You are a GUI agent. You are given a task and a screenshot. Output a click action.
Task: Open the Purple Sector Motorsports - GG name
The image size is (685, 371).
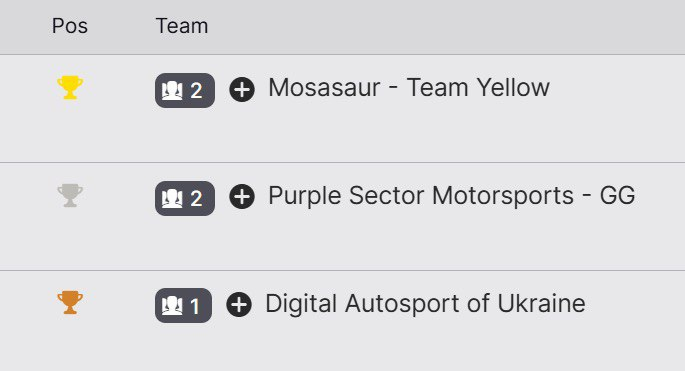pyautogui.click(x=452, y=195)
